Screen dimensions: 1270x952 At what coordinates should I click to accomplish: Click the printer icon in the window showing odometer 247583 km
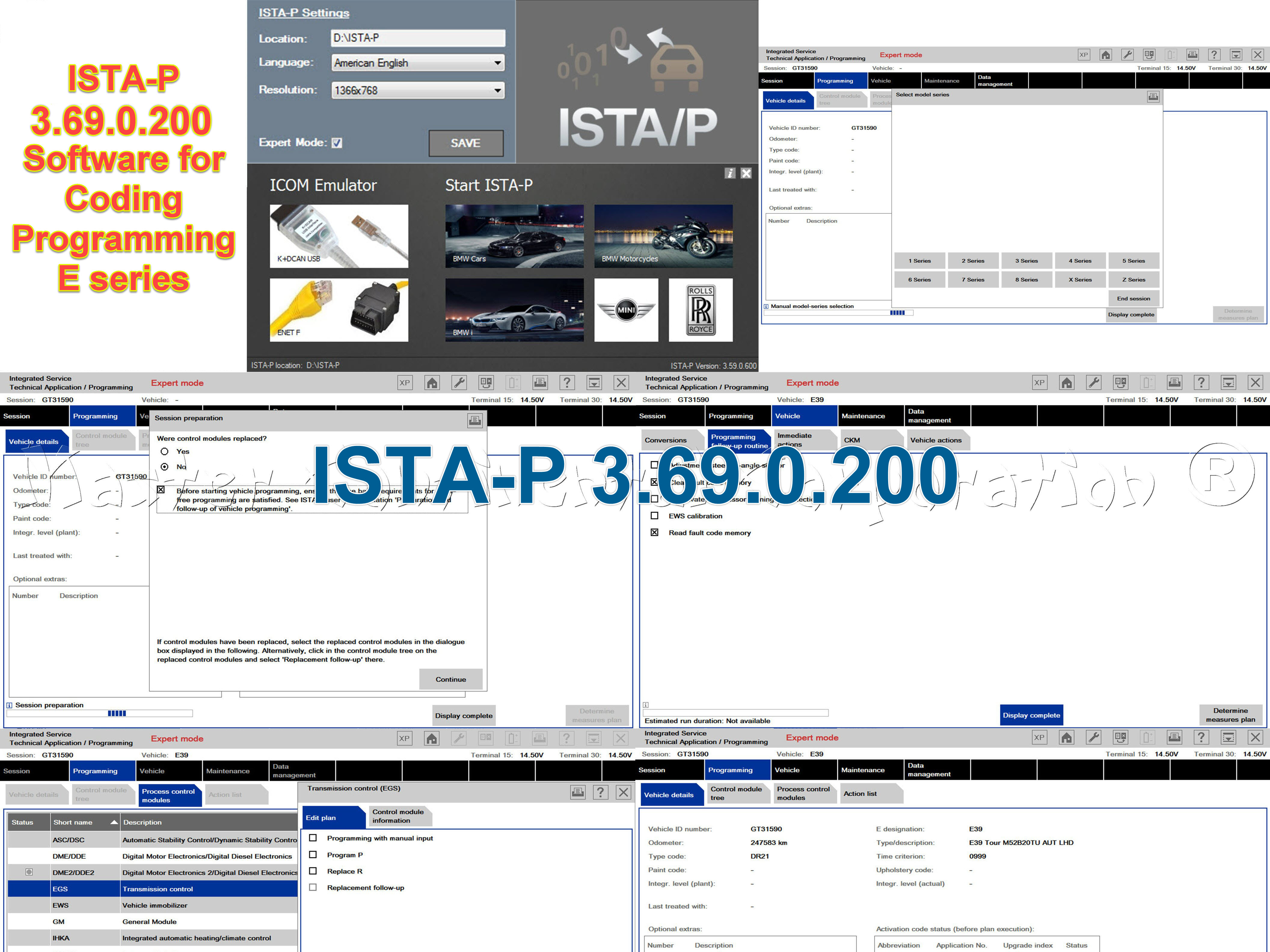(x=1174, y=737)
